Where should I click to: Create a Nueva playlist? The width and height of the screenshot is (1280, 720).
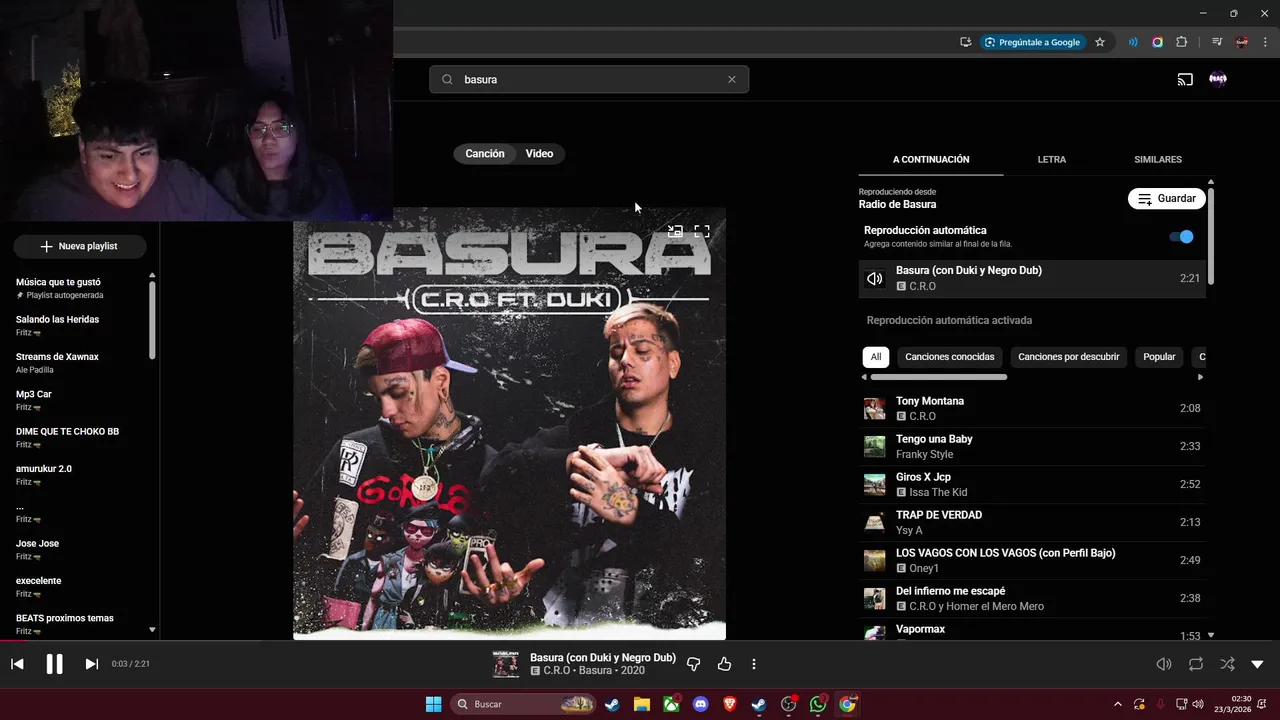pyautogui.click(x=79, y=246)
